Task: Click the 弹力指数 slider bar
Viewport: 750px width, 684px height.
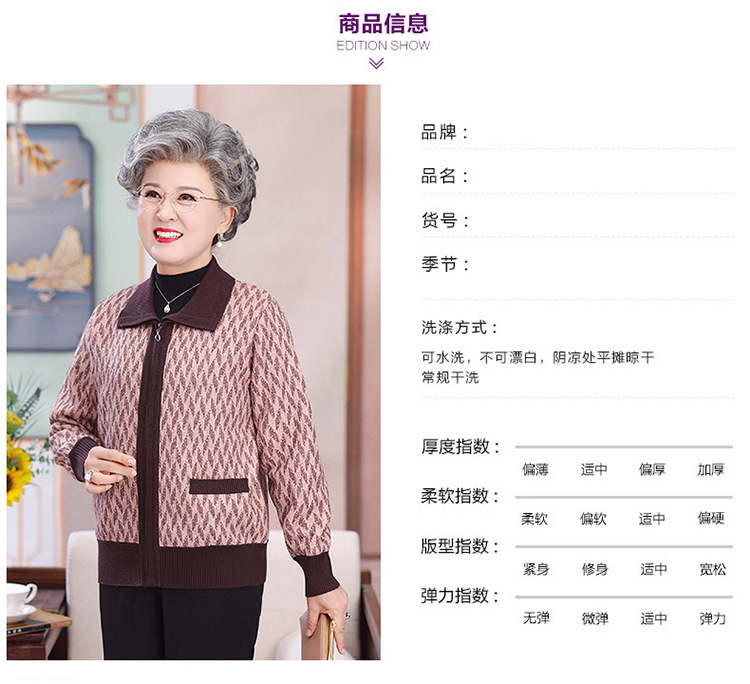Action: pyautogui.click(x=624, y=597)
